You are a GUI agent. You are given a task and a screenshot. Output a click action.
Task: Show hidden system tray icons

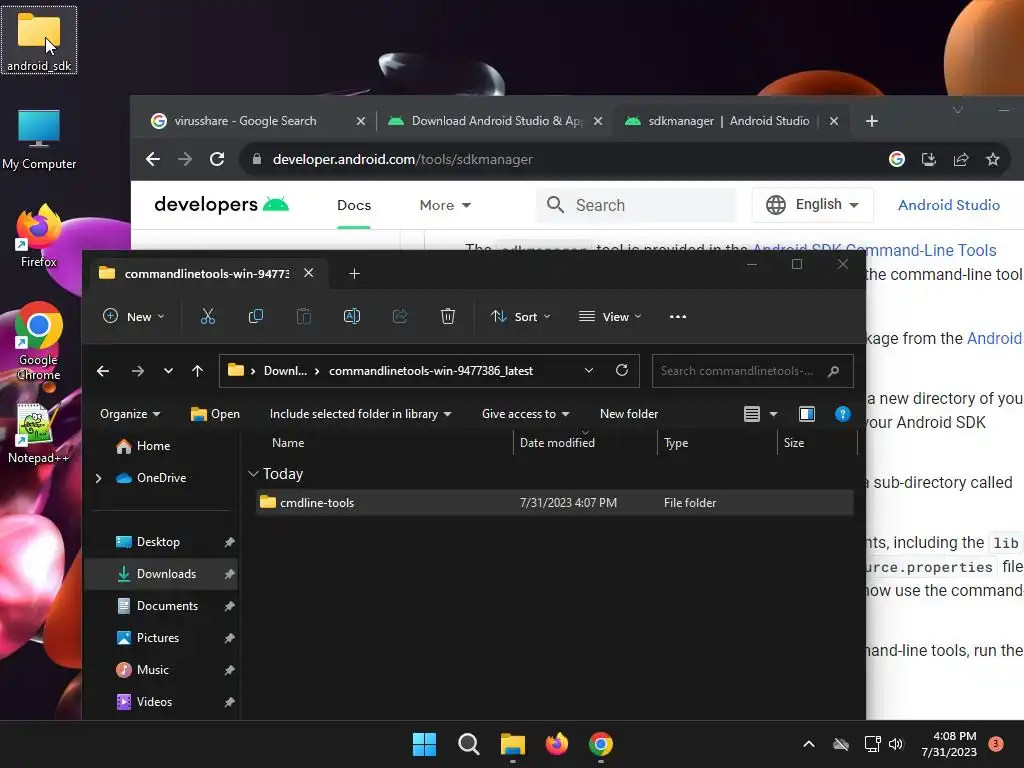pos(808,744)
